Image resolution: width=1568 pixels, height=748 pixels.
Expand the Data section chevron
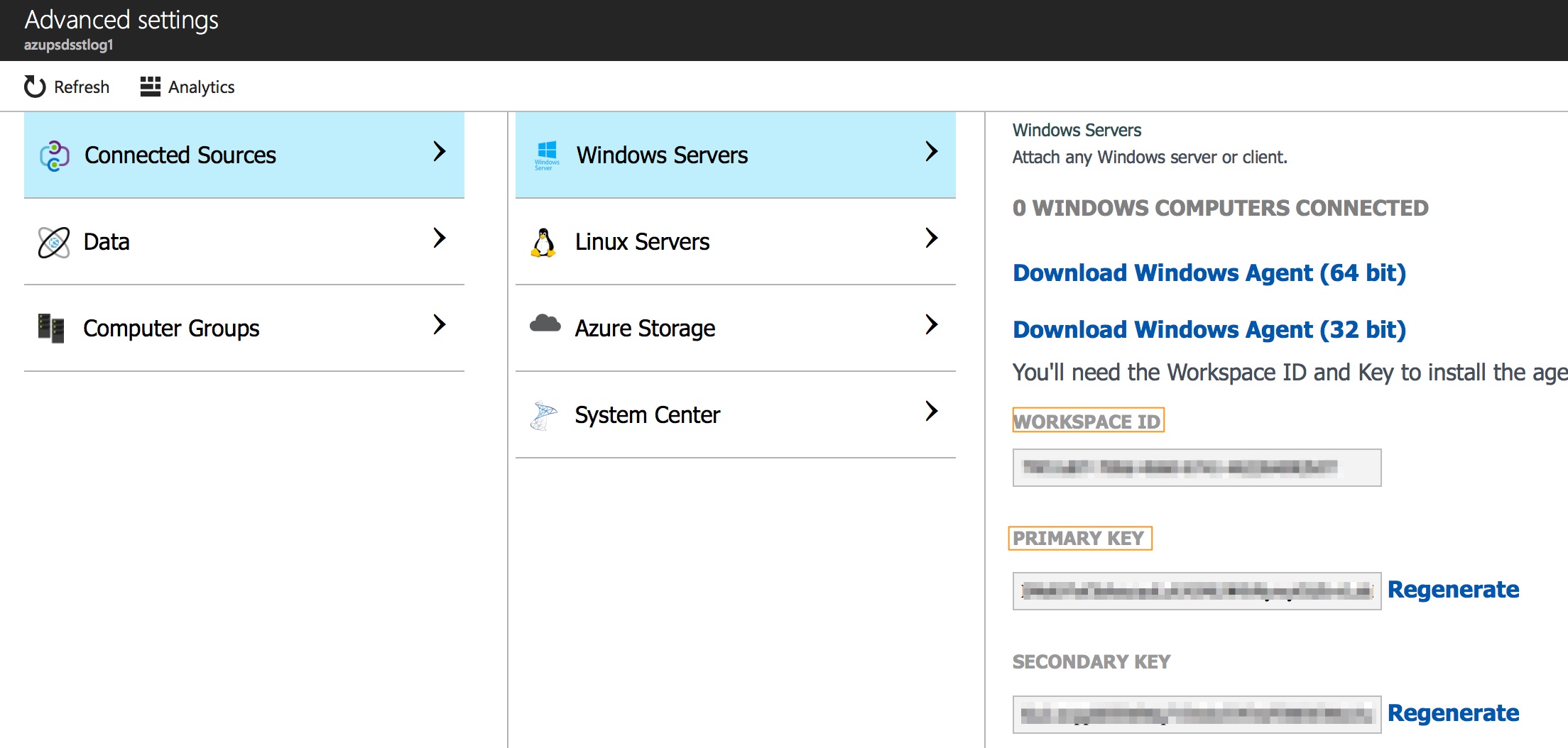(x=440, y=238)
